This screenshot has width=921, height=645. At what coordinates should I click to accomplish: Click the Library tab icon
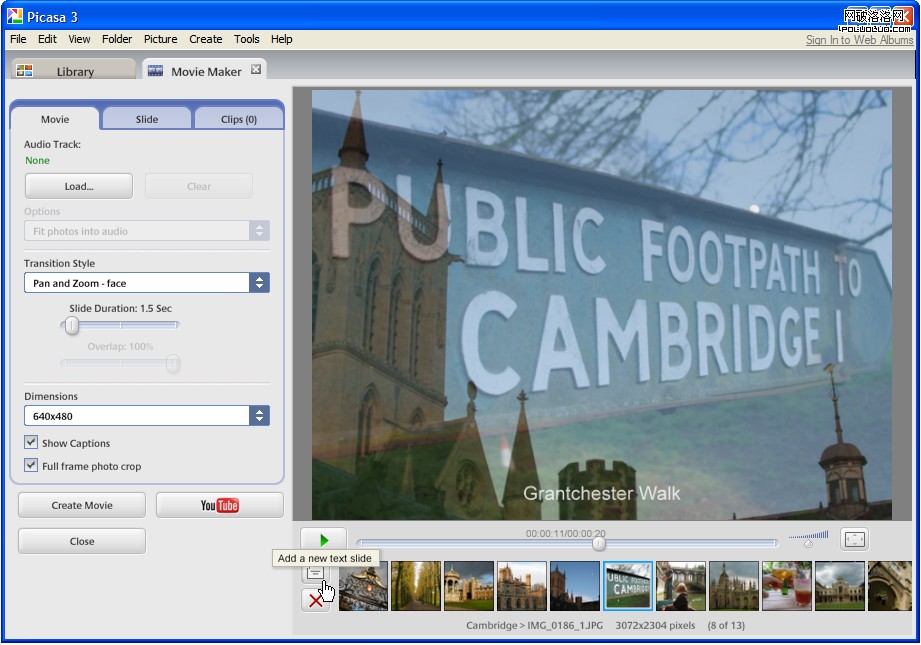(x=25, y=71)
